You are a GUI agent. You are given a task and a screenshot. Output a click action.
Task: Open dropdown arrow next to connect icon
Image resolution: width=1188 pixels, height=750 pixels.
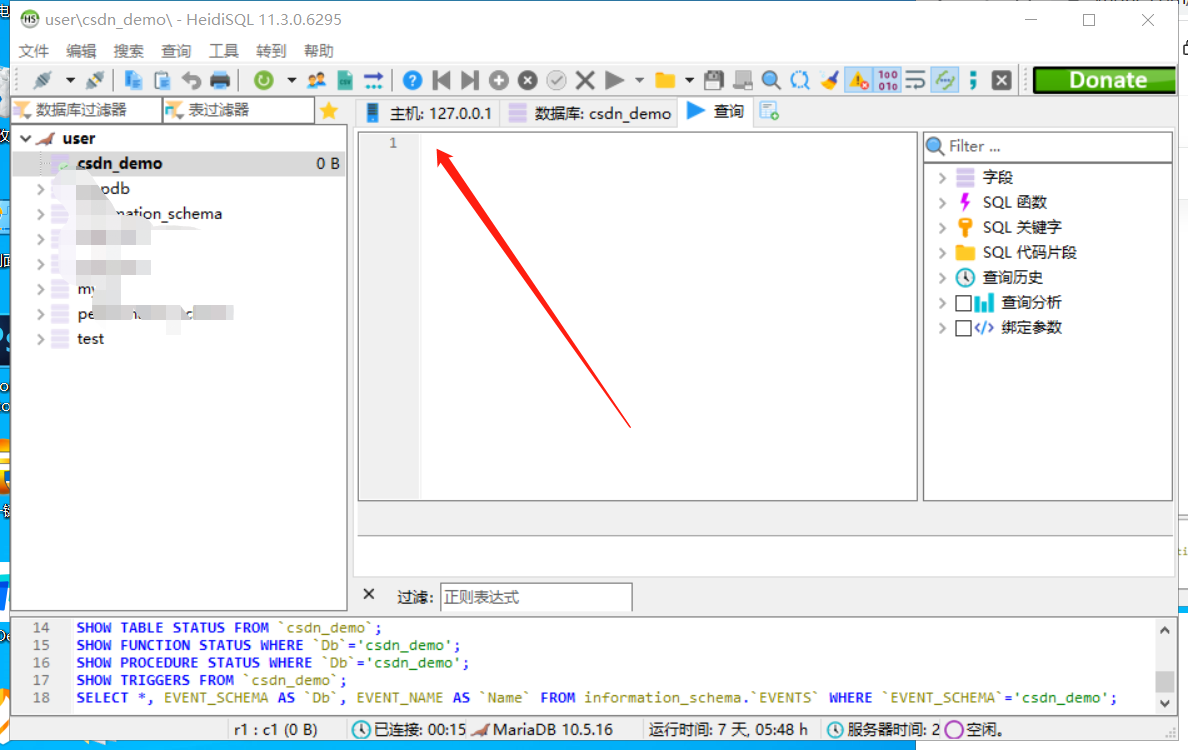70,80
